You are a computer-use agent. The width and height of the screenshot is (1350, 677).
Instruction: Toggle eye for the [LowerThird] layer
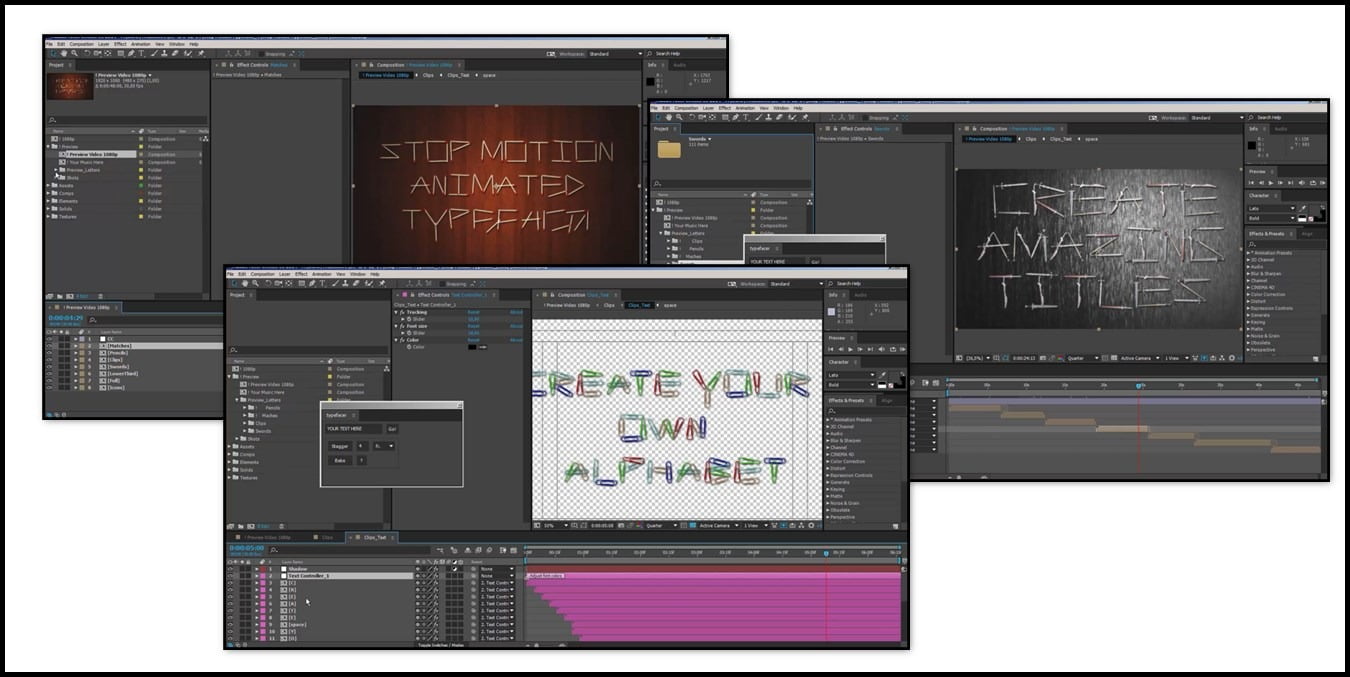coord(49,373)
